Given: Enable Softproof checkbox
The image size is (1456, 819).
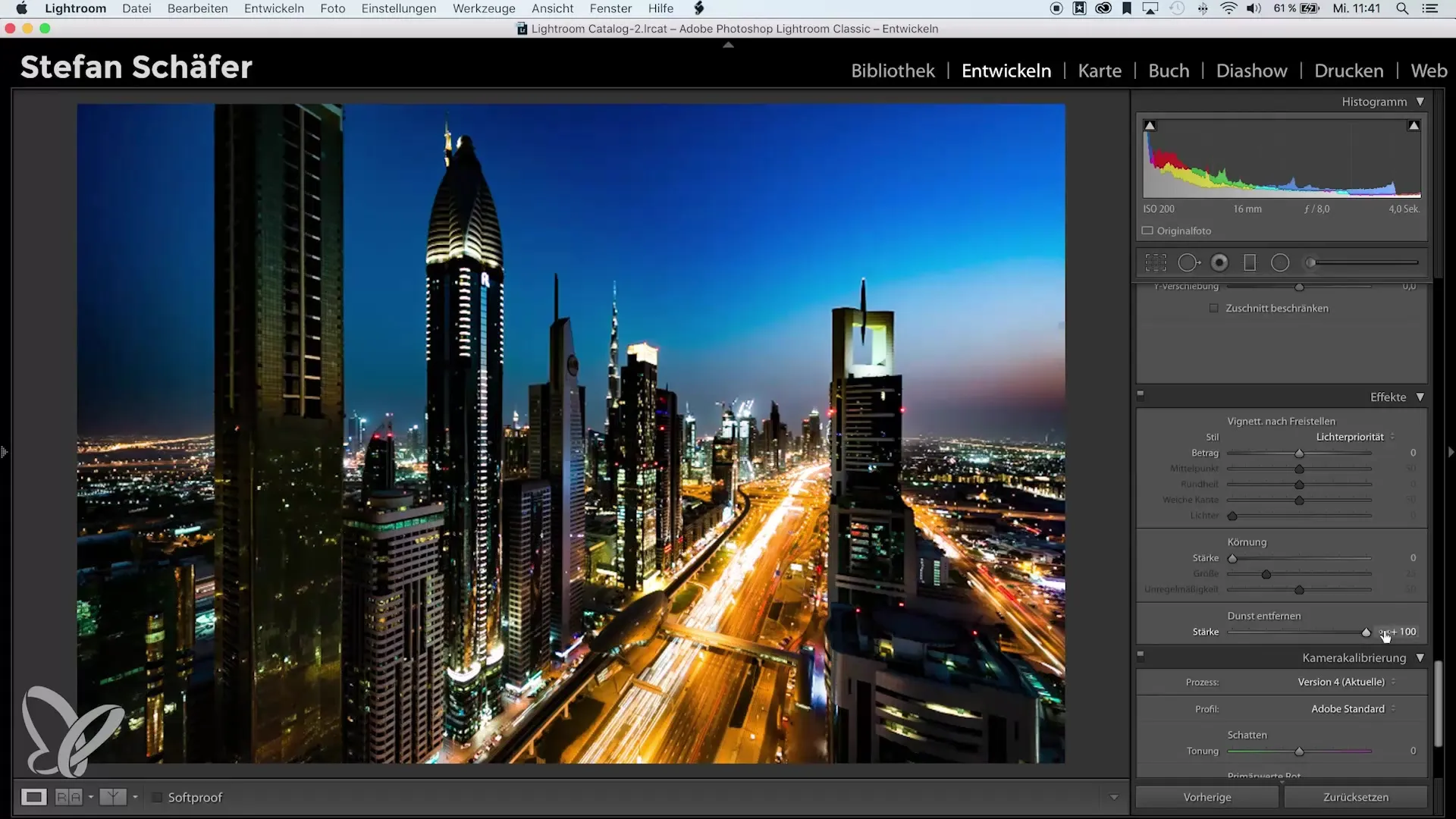Looking at the screenshot, I should [157, 798].
